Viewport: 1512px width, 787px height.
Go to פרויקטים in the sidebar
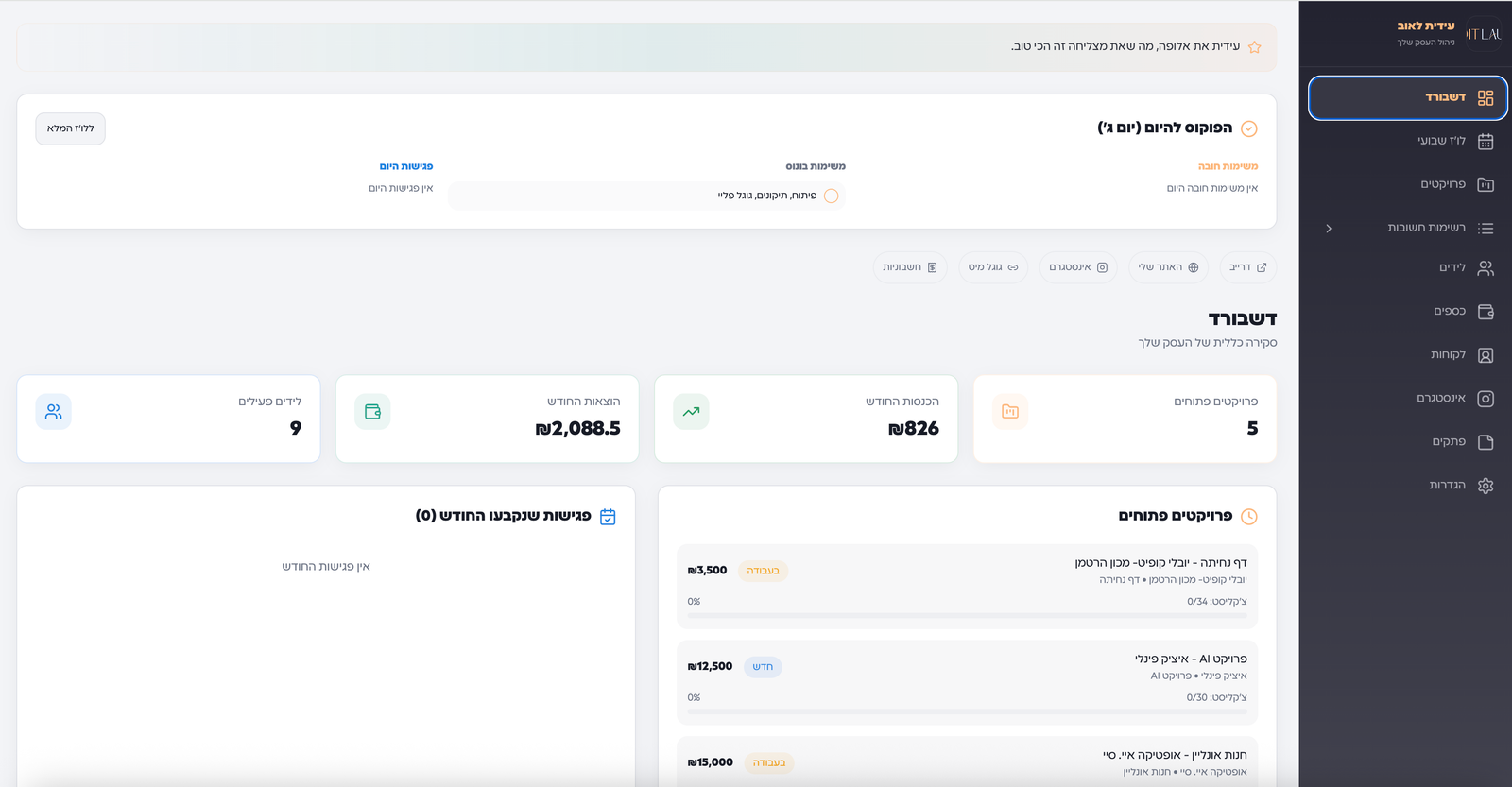tap(1407, 184)
